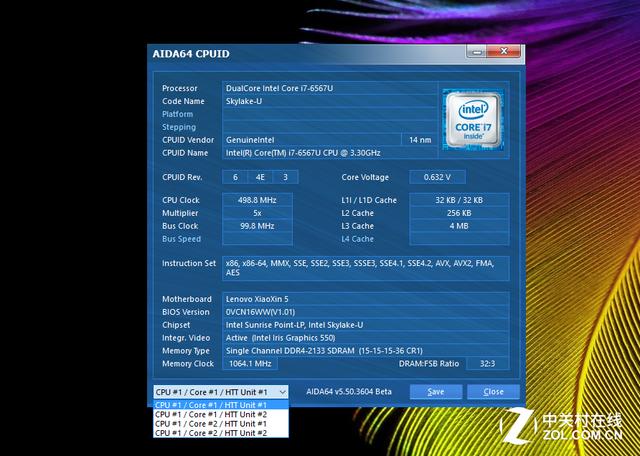Click the Core Voltage 0.632 V value
The height and width of the screenshot is (456, 640).
pyautogui.click(x=437, y=177)
